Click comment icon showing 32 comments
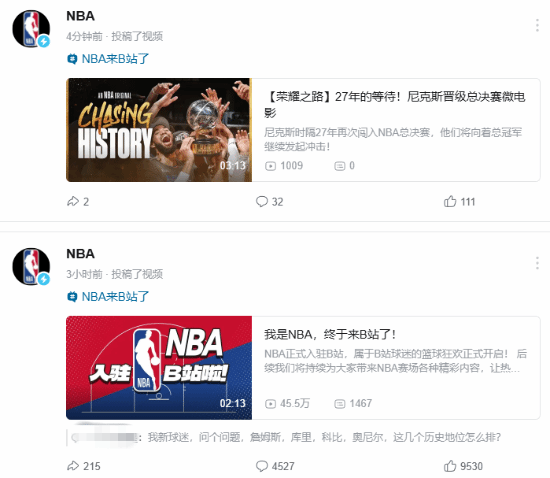Viewport: 550px width, 478px height. tap(262, 202)
